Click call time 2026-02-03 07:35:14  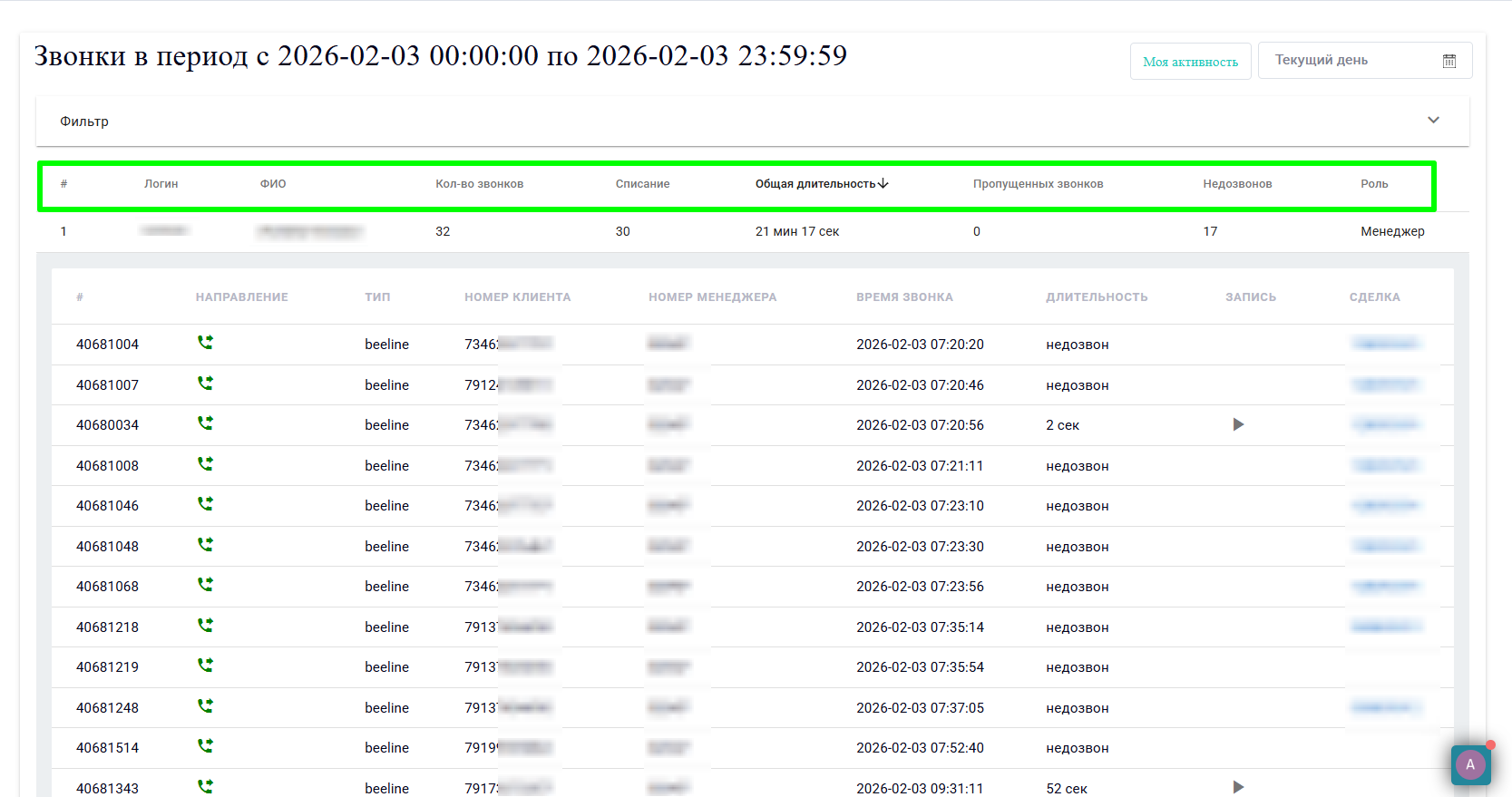(x=920, y=627)
